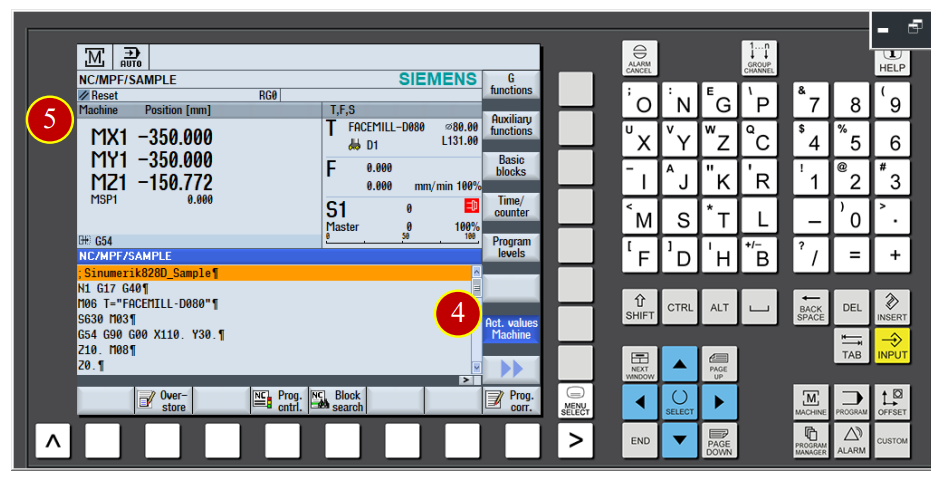931x480 pixels.
Task: Click the Machine mode icon in header
Action: pos(94,58)
